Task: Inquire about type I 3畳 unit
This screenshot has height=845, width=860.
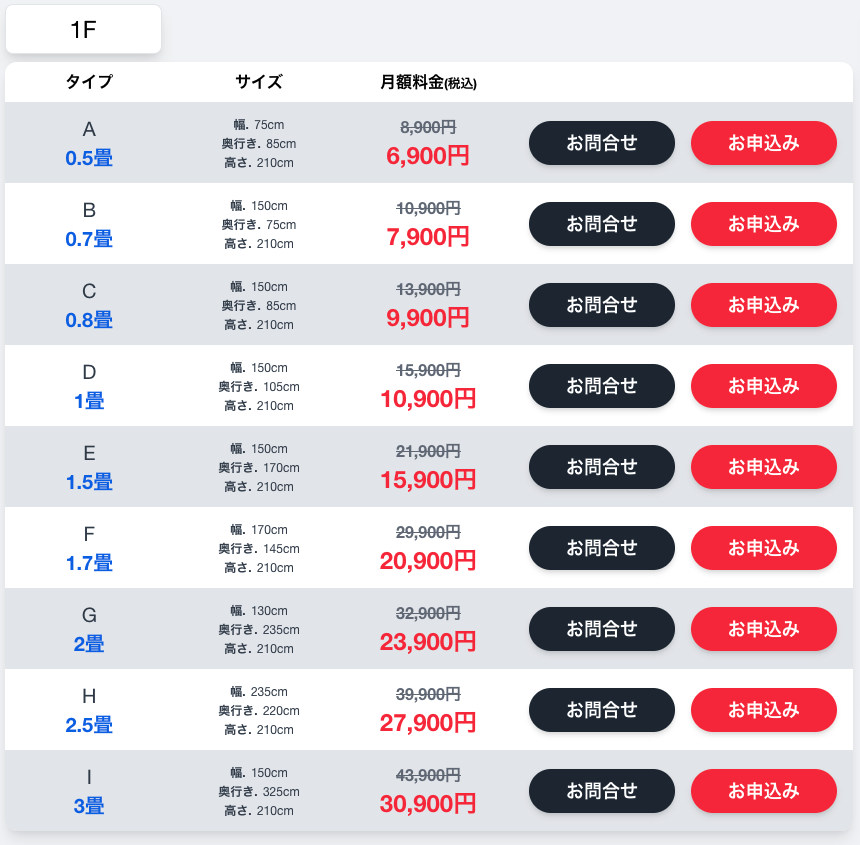Action: [x=601, y=790]
